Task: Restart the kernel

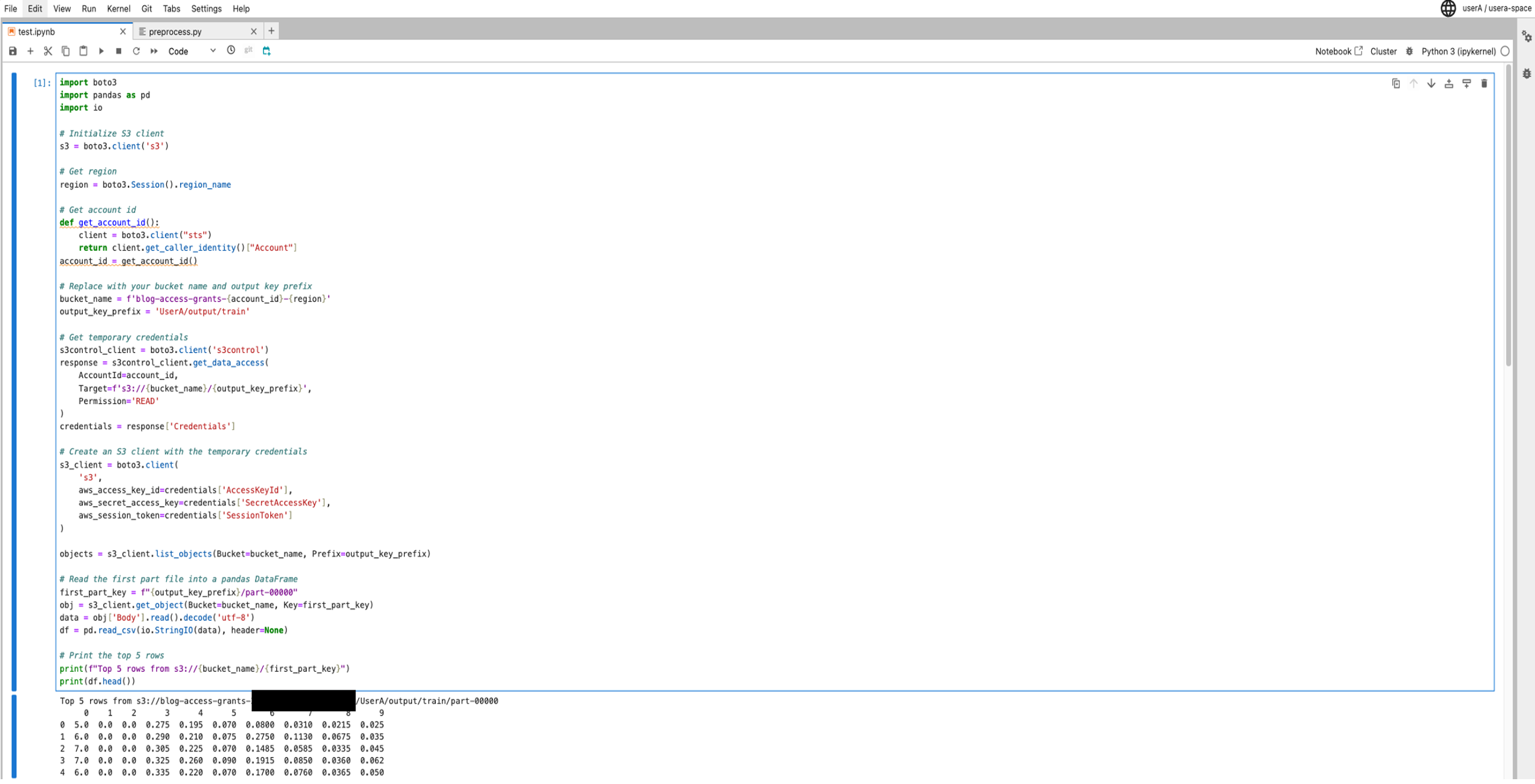Action: click(x=136, y=51)
